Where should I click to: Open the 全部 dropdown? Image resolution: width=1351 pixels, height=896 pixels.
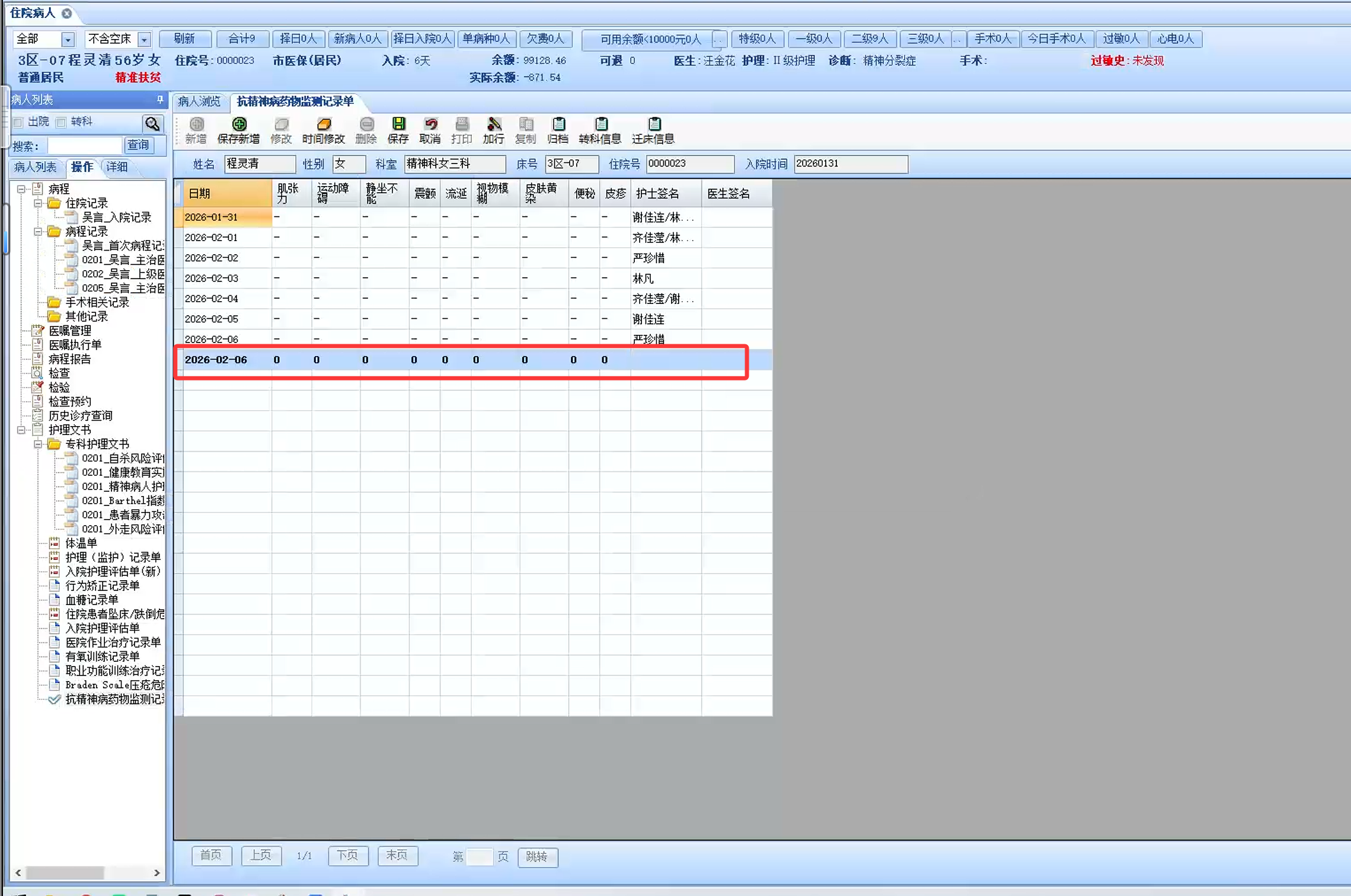(68, 39)
